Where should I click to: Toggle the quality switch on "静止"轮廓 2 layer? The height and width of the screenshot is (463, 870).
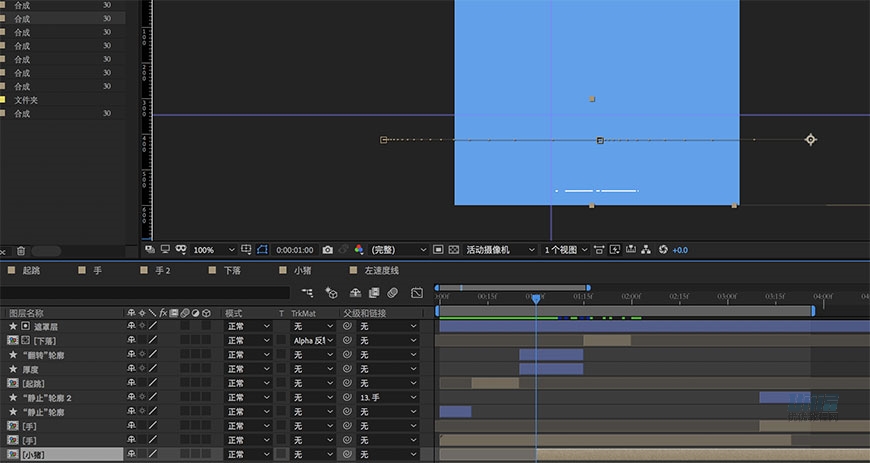153,397
